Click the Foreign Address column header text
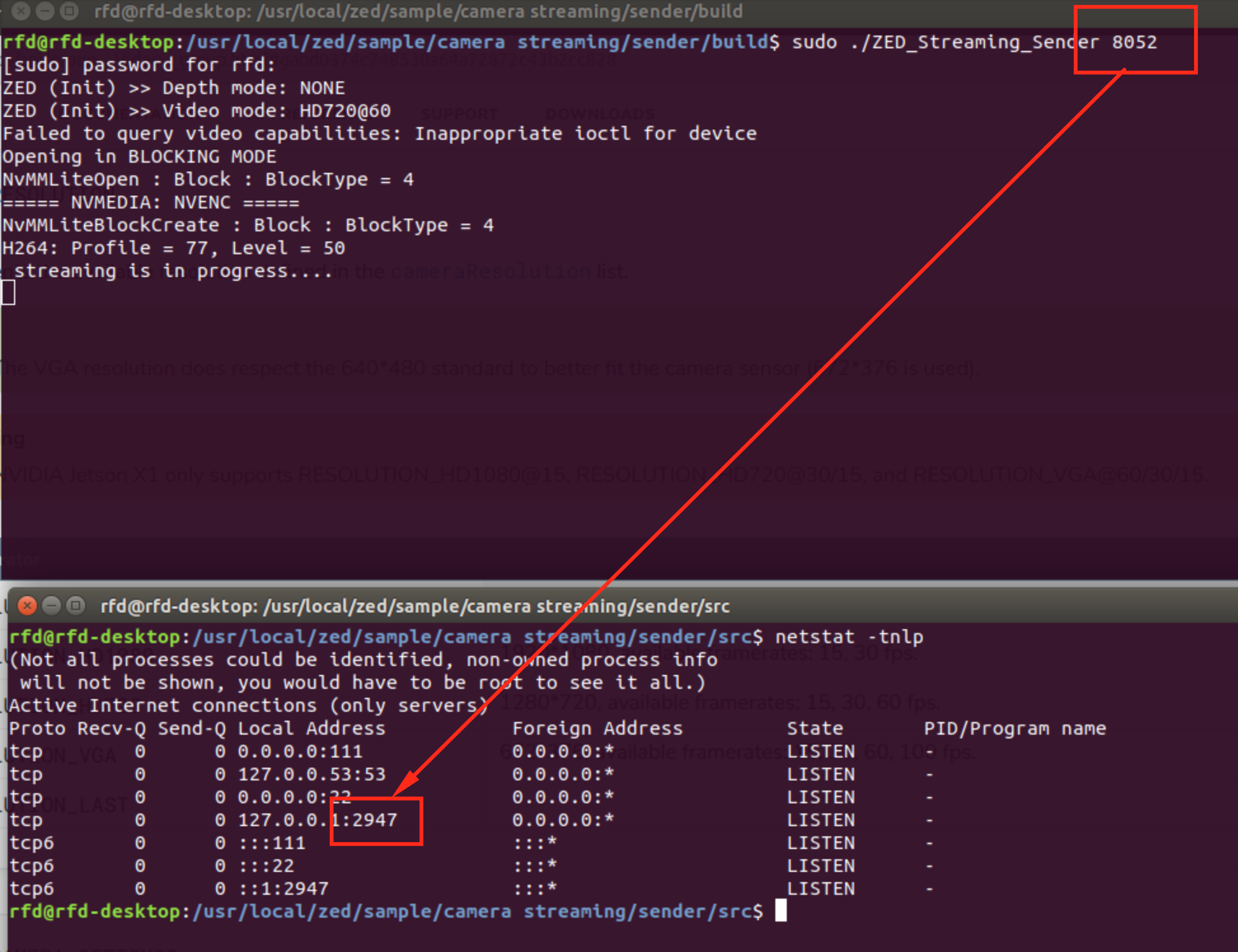The image size is (1238, 952). 597,728
